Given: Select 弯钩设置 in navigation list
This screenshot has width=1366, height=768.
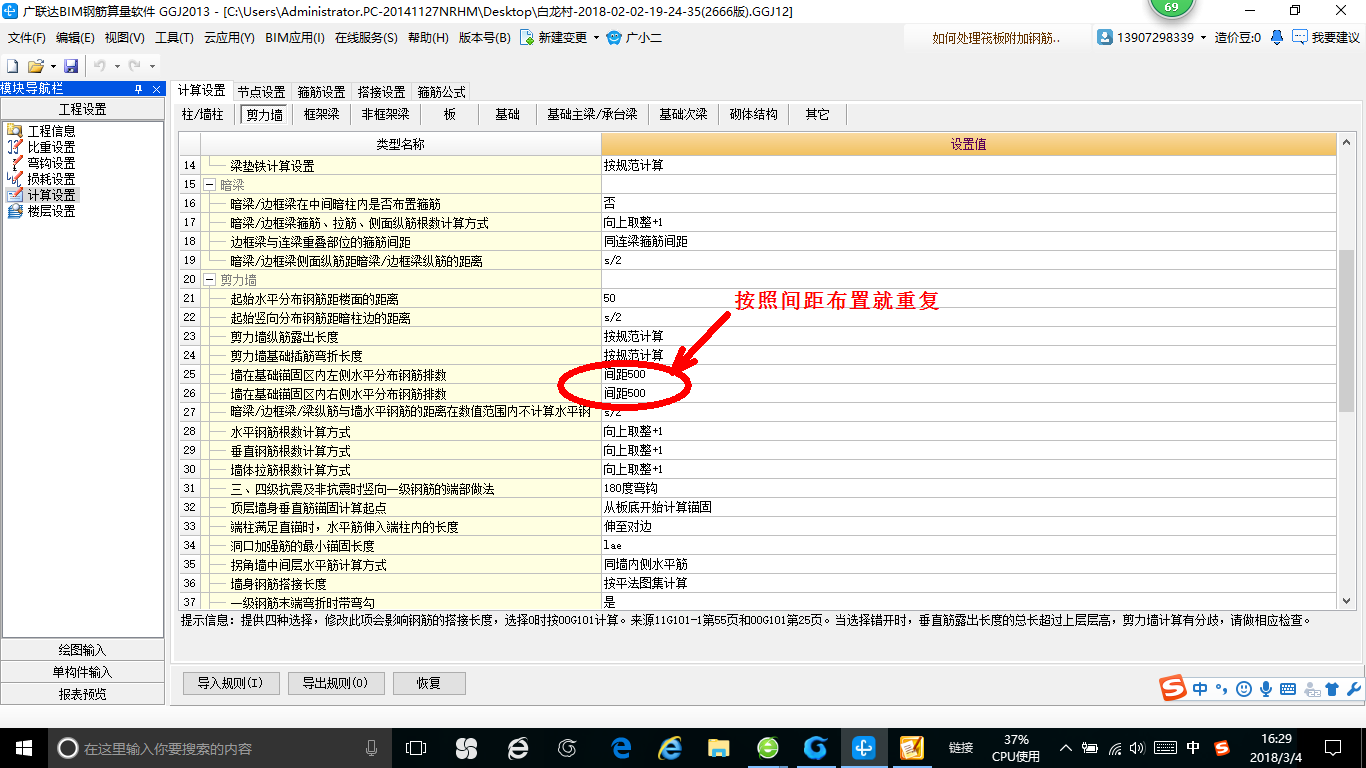Looking at the screenshot, I should coord(51,163).
